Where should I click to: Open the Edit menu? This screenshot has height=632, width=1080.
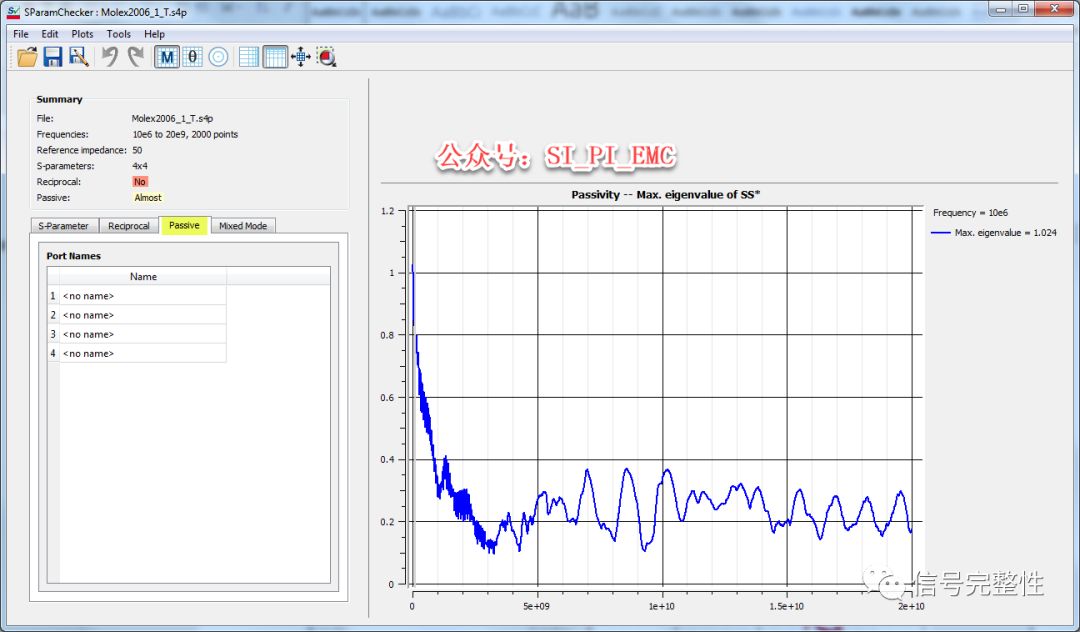(x=50, y=34)
